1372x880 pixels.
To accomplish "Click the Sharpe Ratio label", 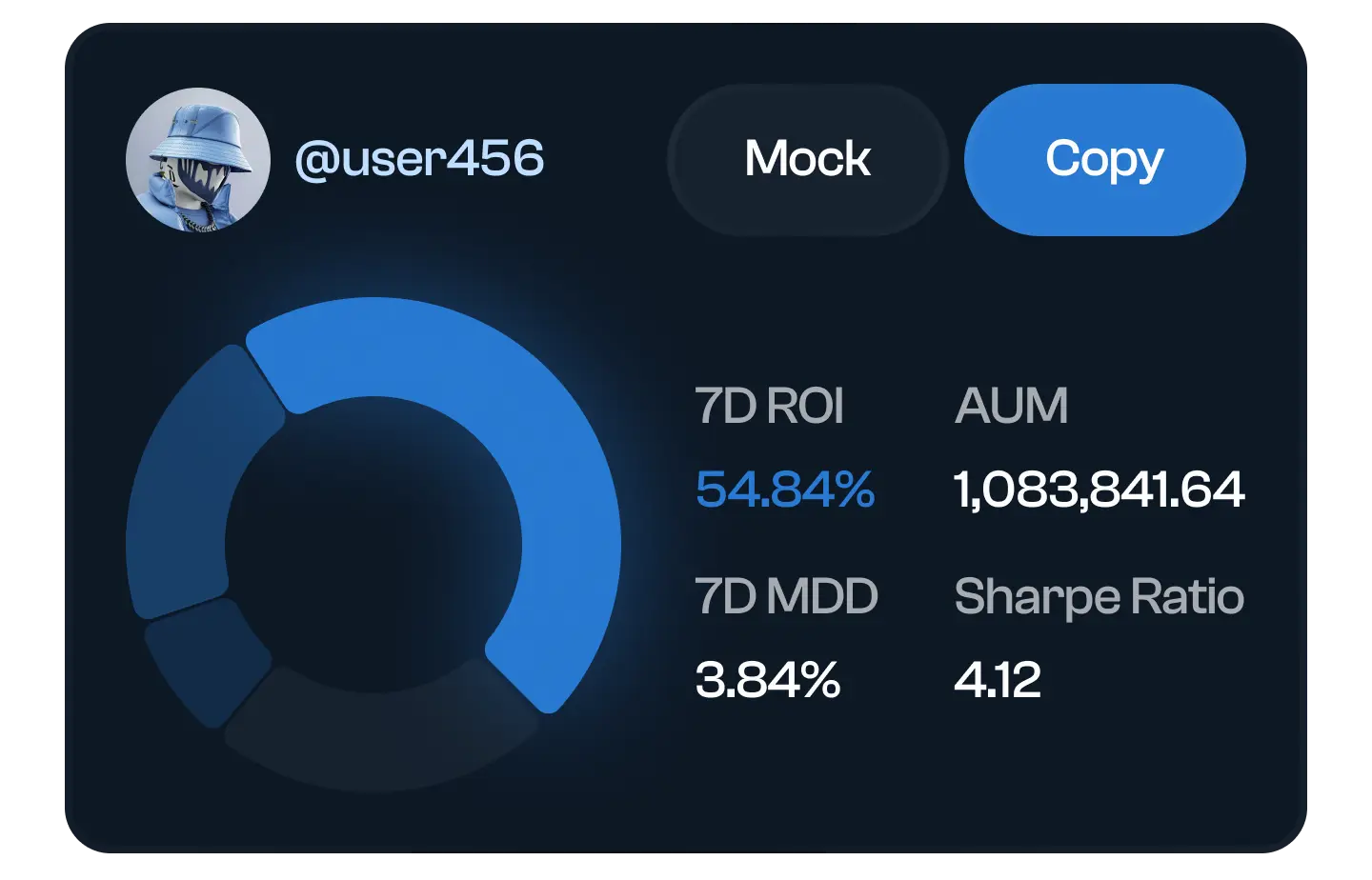I will pos(1099,597).
